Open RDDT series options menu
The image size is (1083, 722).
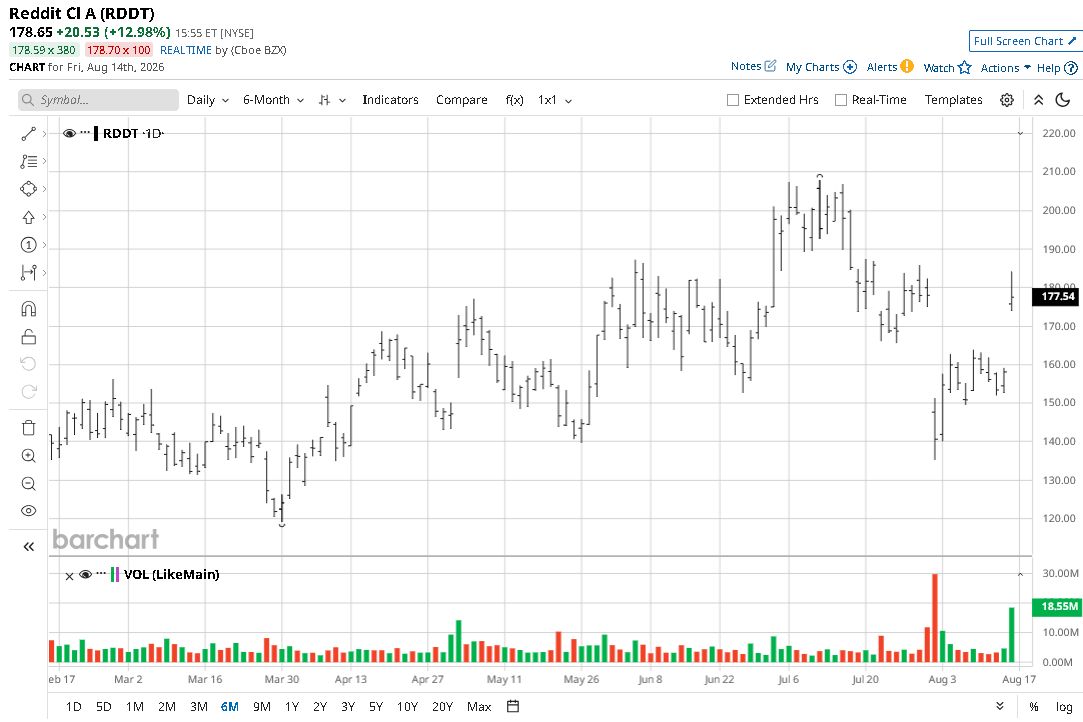pos(85,132)
